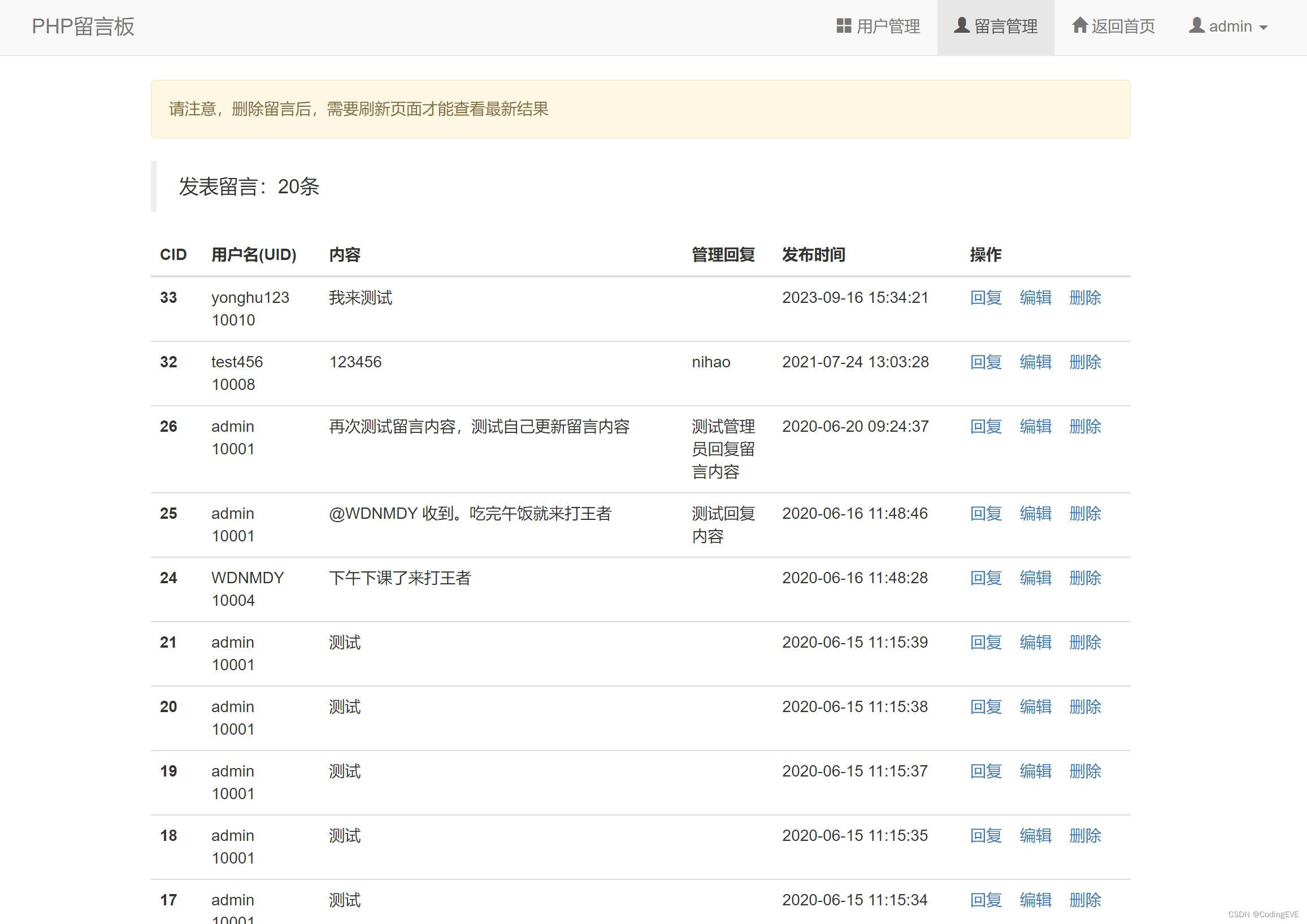Edit comment 33 by yonghu123

1035,297
